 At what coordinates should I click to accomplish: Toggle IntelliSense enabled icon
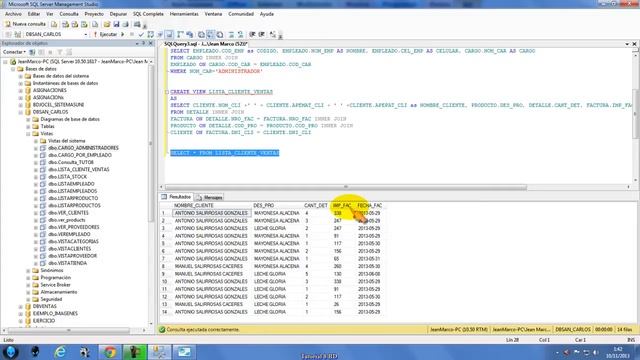tap(169, 35)
